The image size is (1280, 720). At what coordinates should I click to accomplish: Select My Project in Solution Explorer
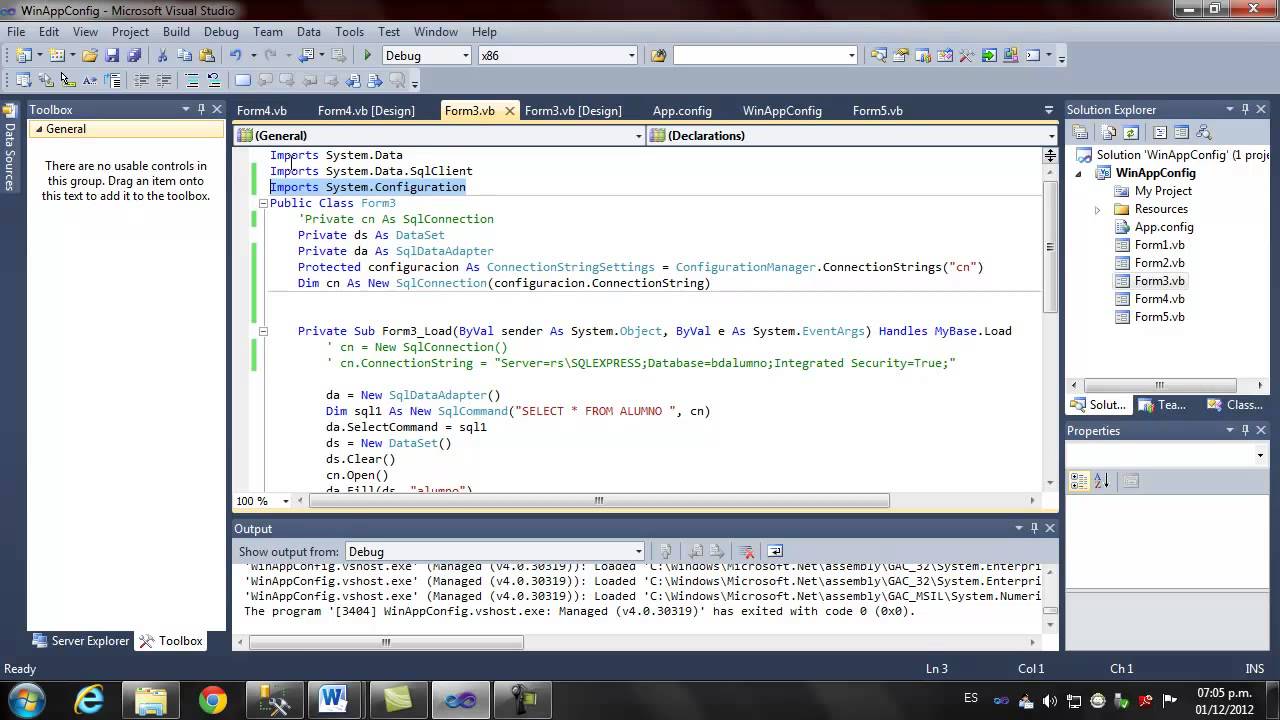(1163, 191)
